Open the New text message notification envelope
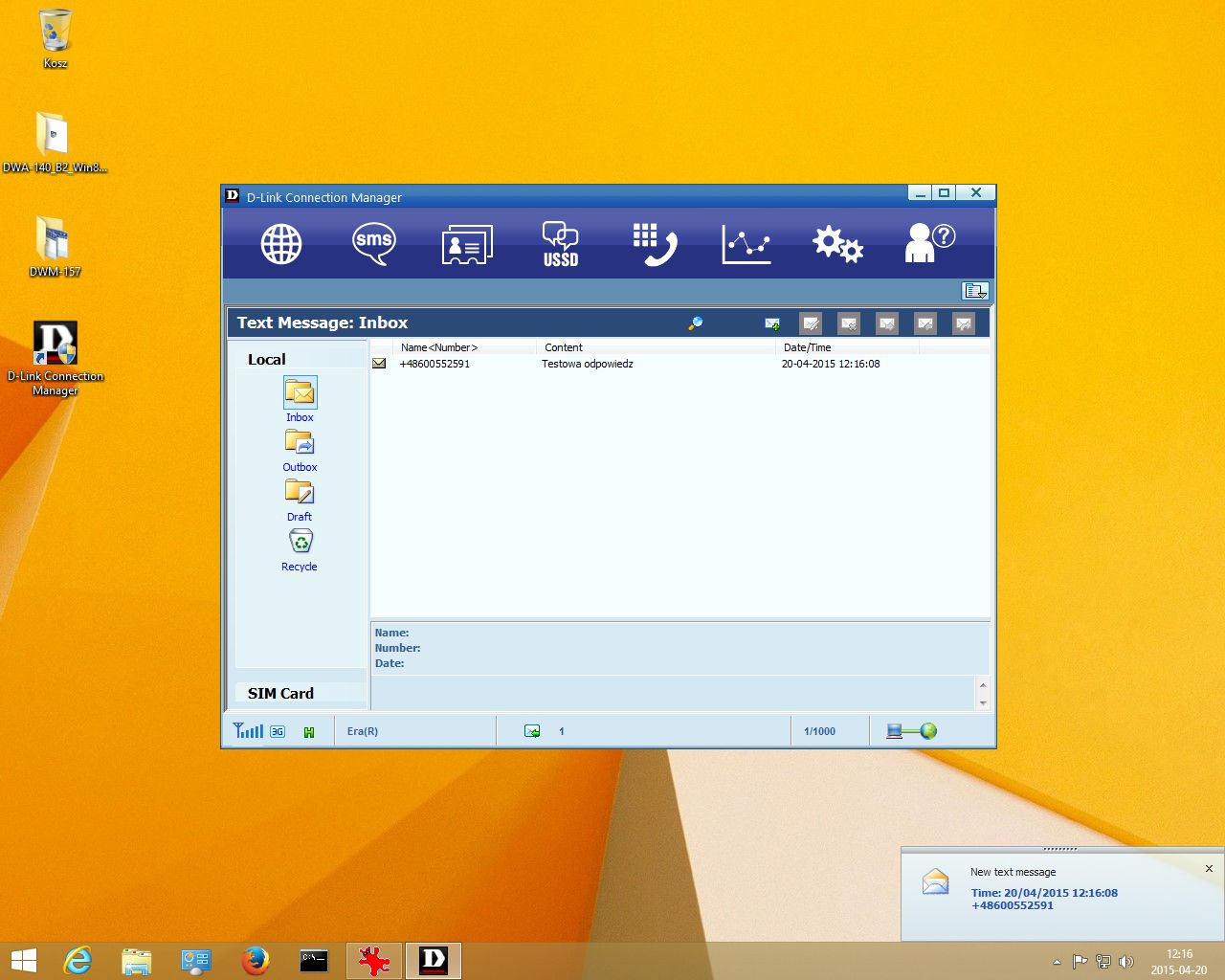 coord(935,881)
